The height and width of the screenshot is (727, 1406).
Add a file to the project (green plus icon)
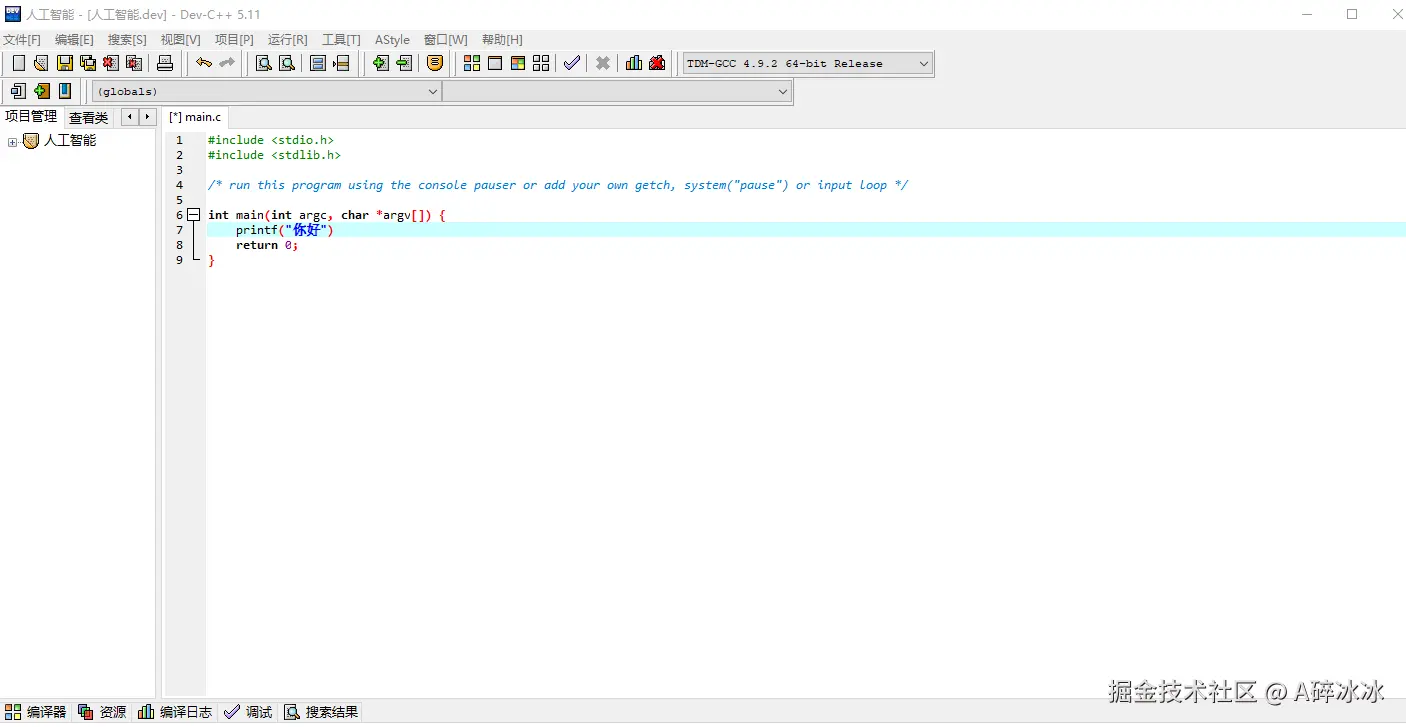pyautogui.click(x=381, y=63)
